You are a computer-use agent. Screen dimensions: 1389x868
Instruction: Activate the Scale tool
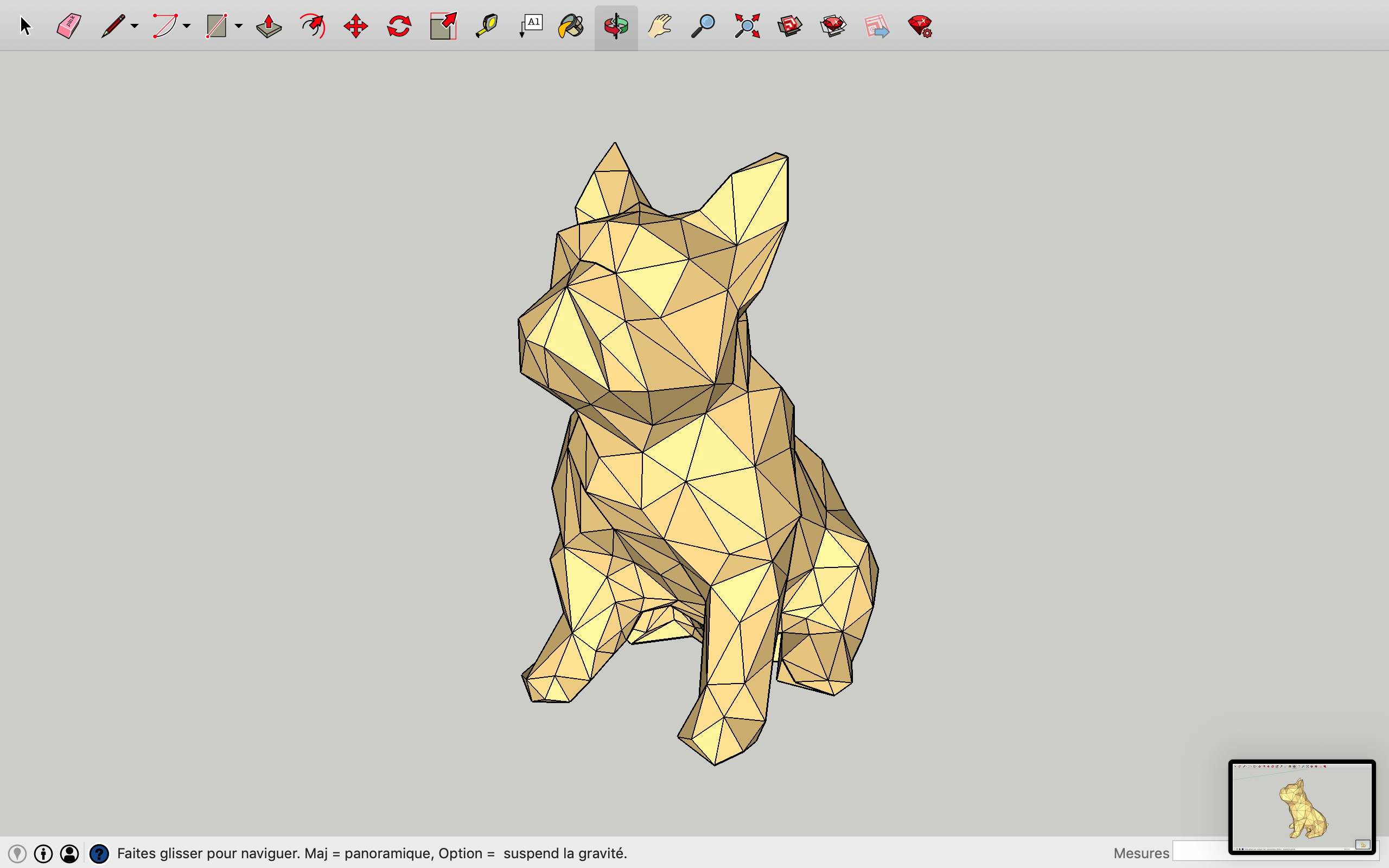443,26
